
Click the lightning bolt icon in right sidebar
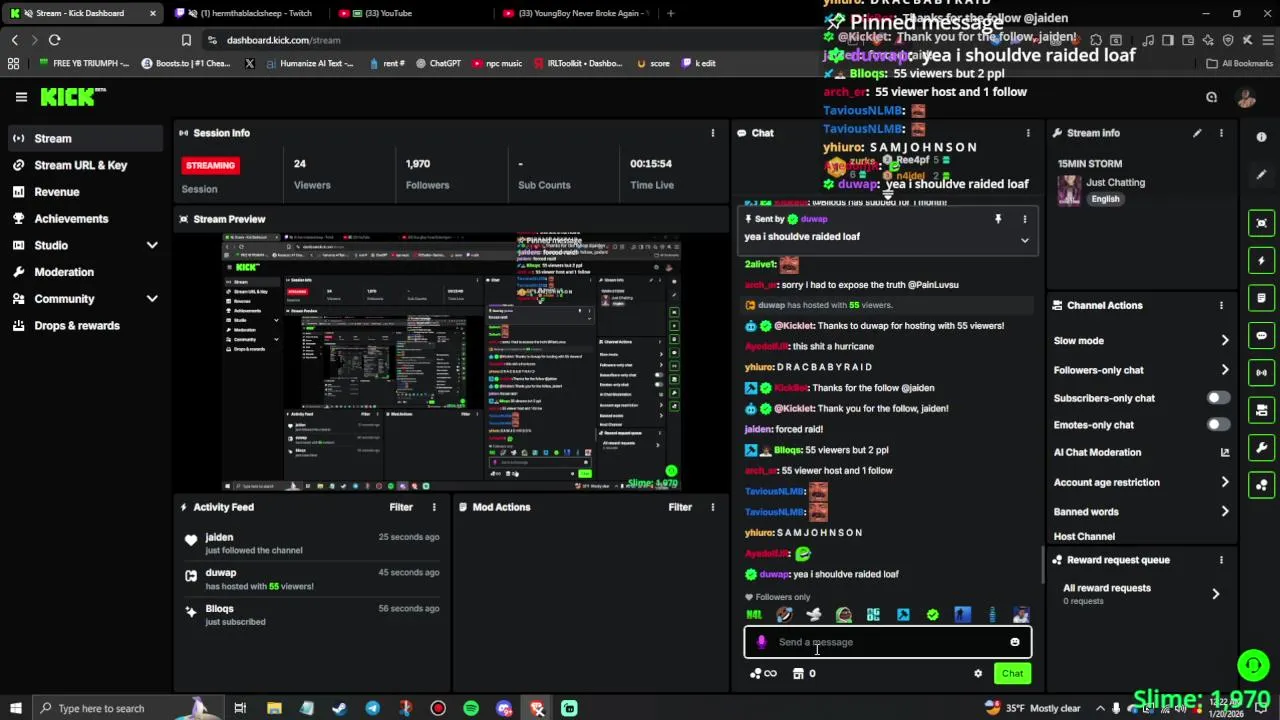[1262, 261]
